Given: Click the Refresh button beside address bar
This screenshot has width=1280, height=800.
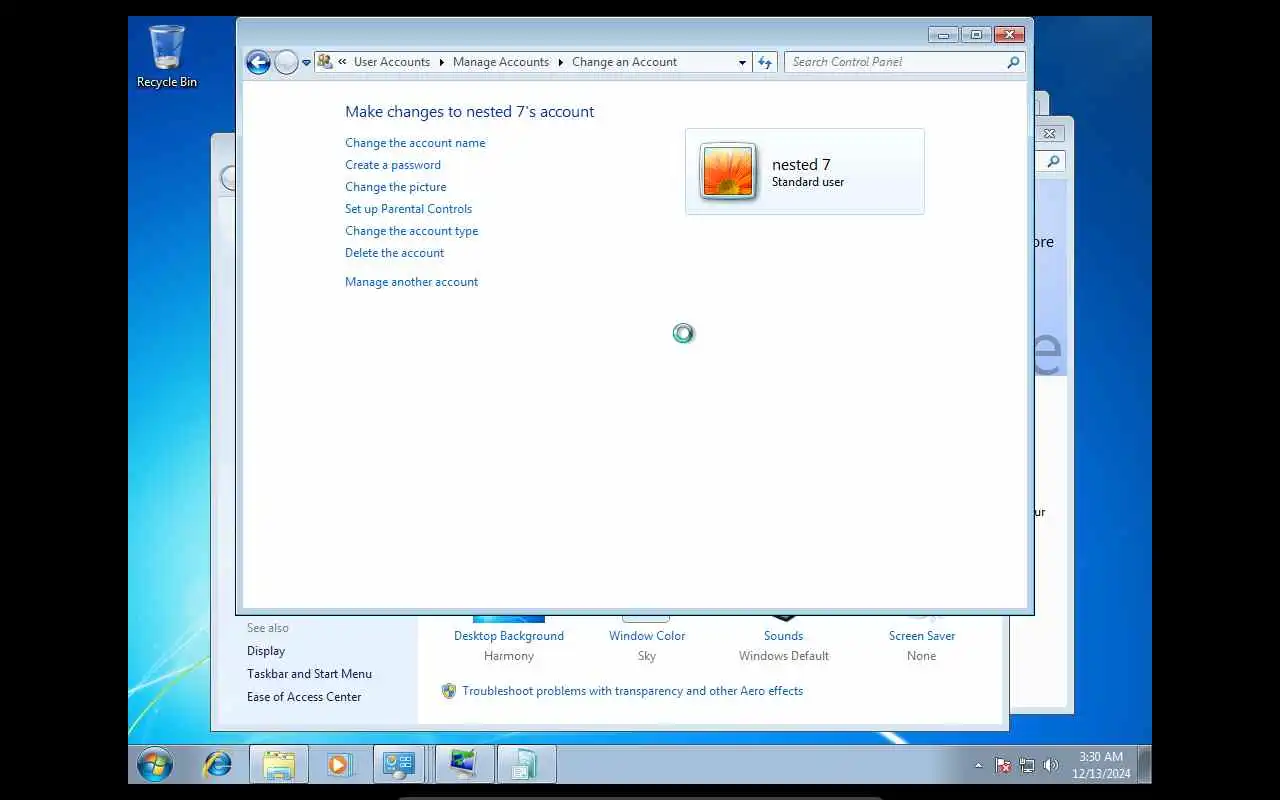Looking at the screenshot, I should point(765,62).
